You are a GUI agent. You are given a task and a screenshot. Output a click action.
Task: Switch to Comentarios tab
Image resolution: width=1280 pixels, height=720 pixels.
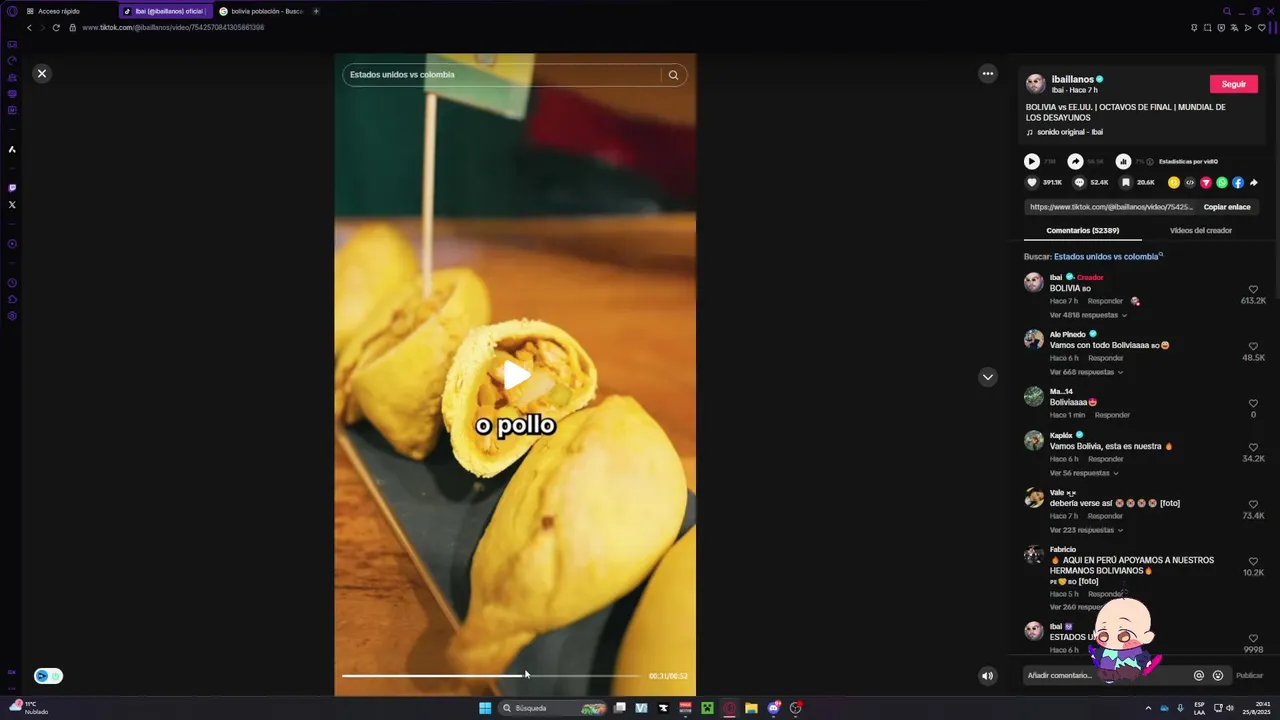point(1082,230)
